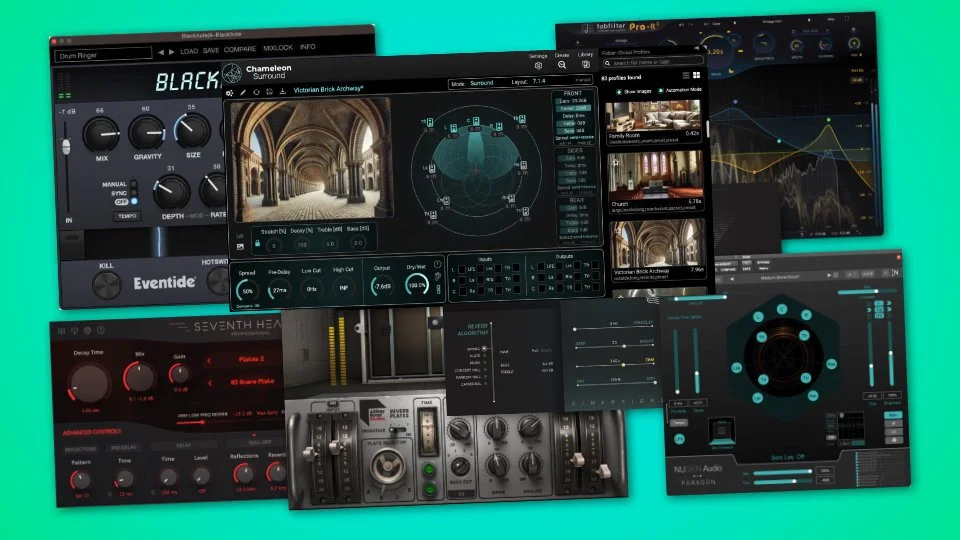960x540 pixels.
Task: Select the Rs speaker icon in surround view
Action: click(523, 165)
